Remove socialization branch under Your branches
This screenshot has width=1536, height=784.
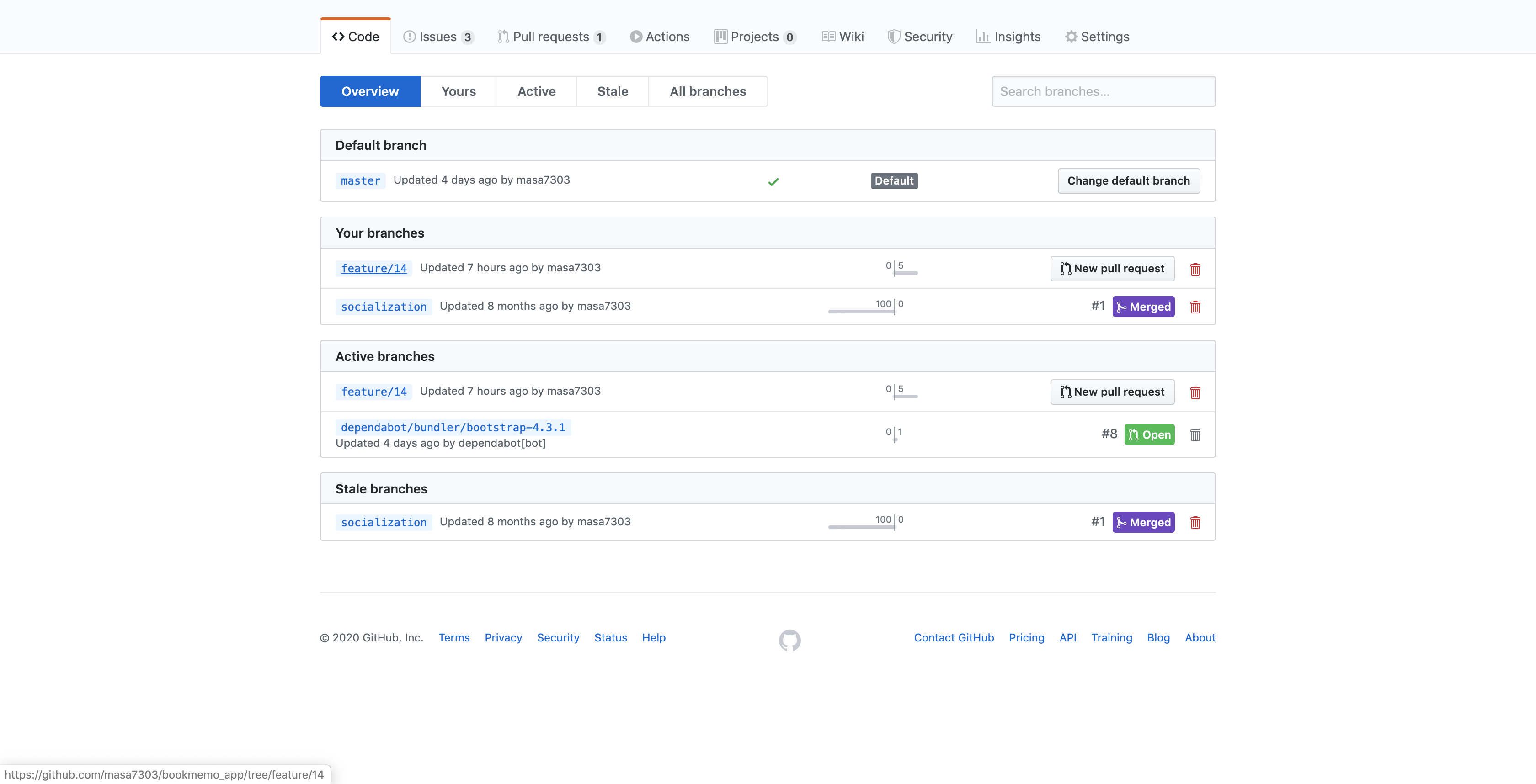(x=1195, y=307)
